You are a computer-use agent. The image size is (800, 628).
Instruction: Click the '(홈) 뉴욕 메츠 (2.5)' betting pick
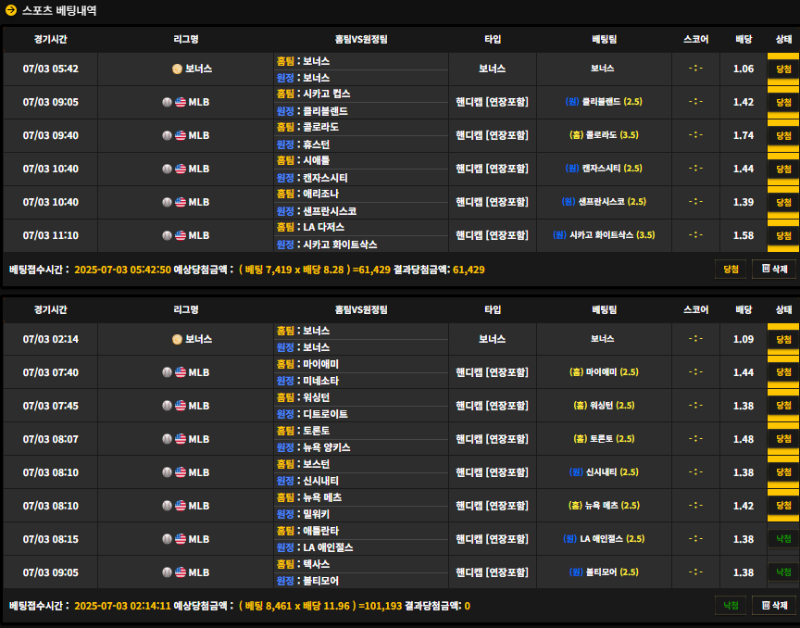pos(604,506)
